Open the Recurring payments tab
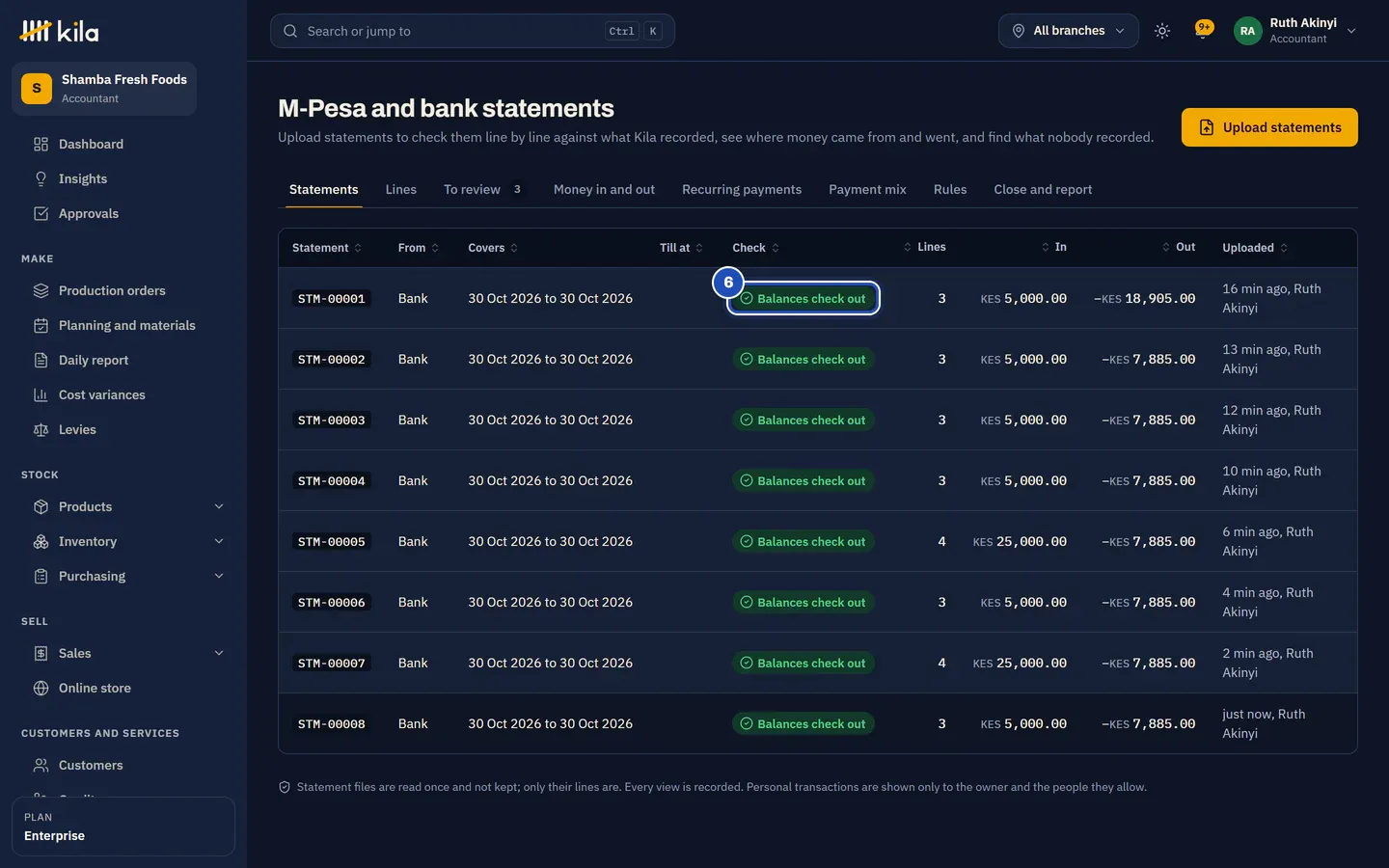 (x=742, y=189)
